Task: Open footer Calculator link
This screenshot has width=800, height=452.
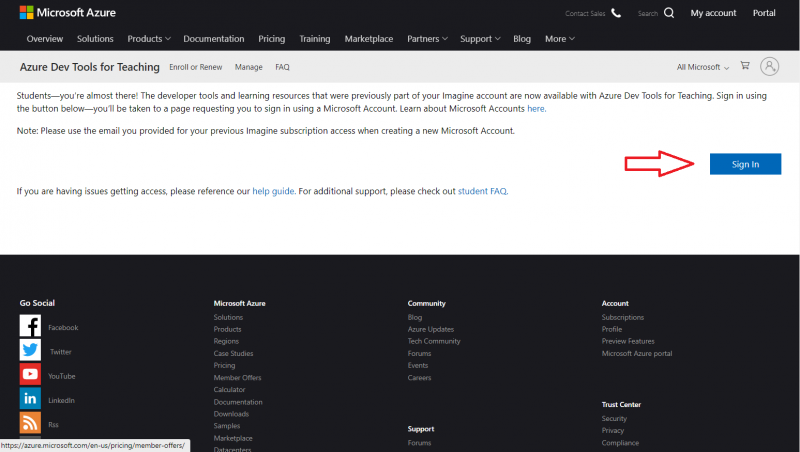Action: pos(229,390)
